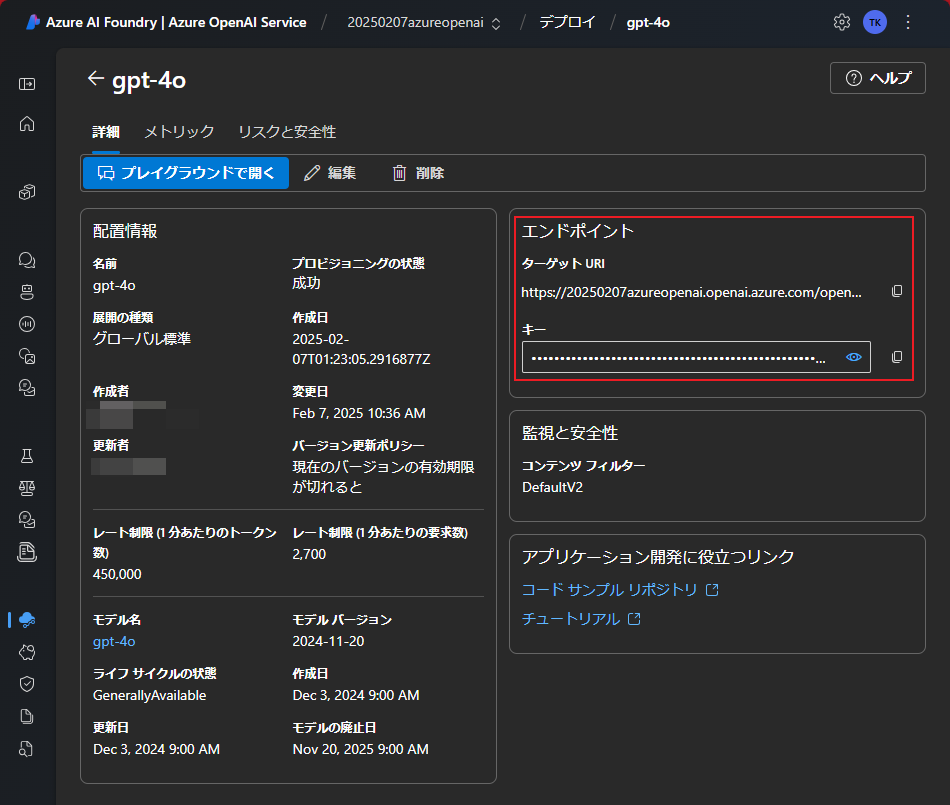Image resolution: width=950 pixels, height=805 pixels.
Task: Open the more options three-dot menu
Action: coord(907,21)
